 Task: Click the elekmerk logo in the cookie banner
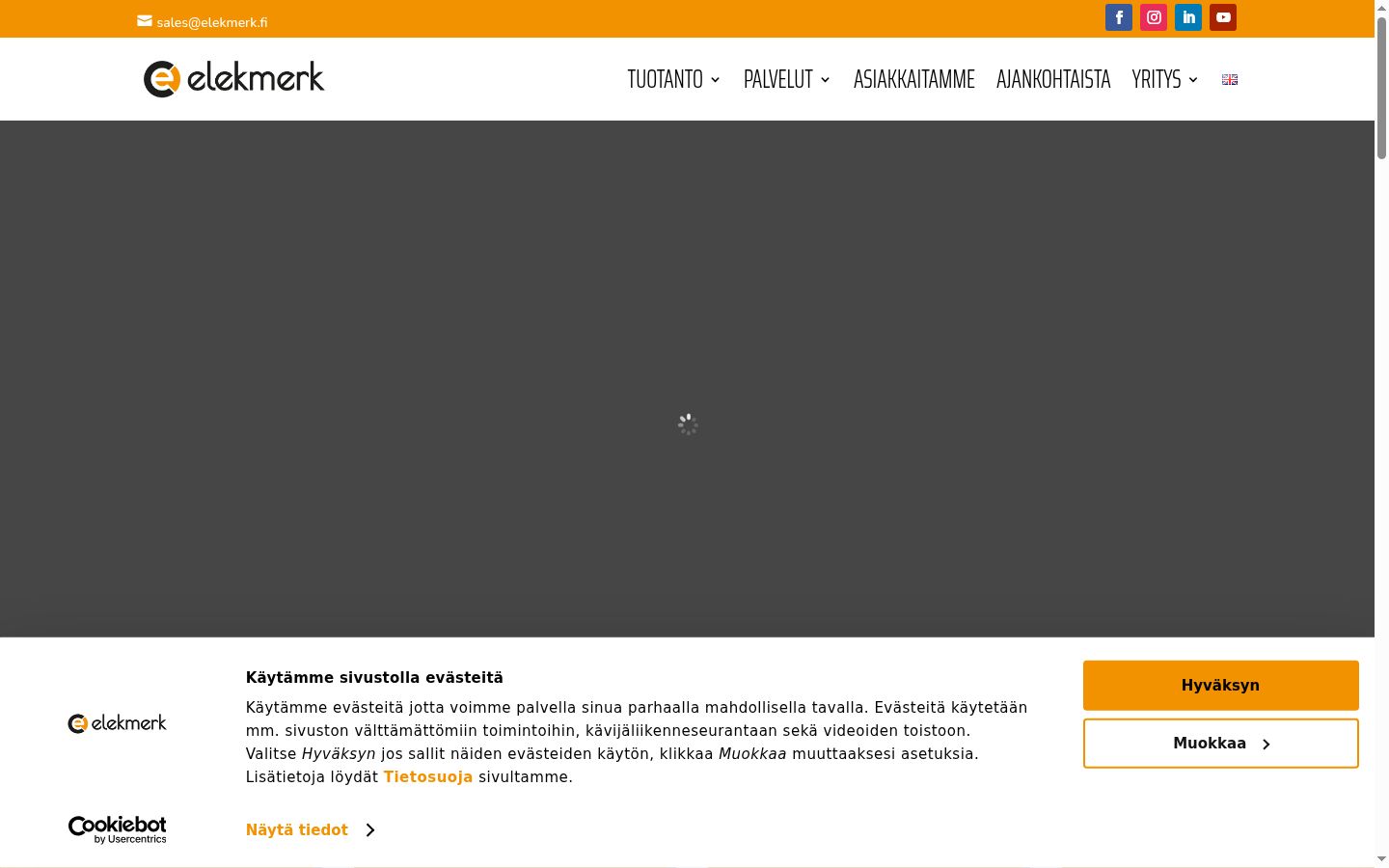[x=117, y=722]
